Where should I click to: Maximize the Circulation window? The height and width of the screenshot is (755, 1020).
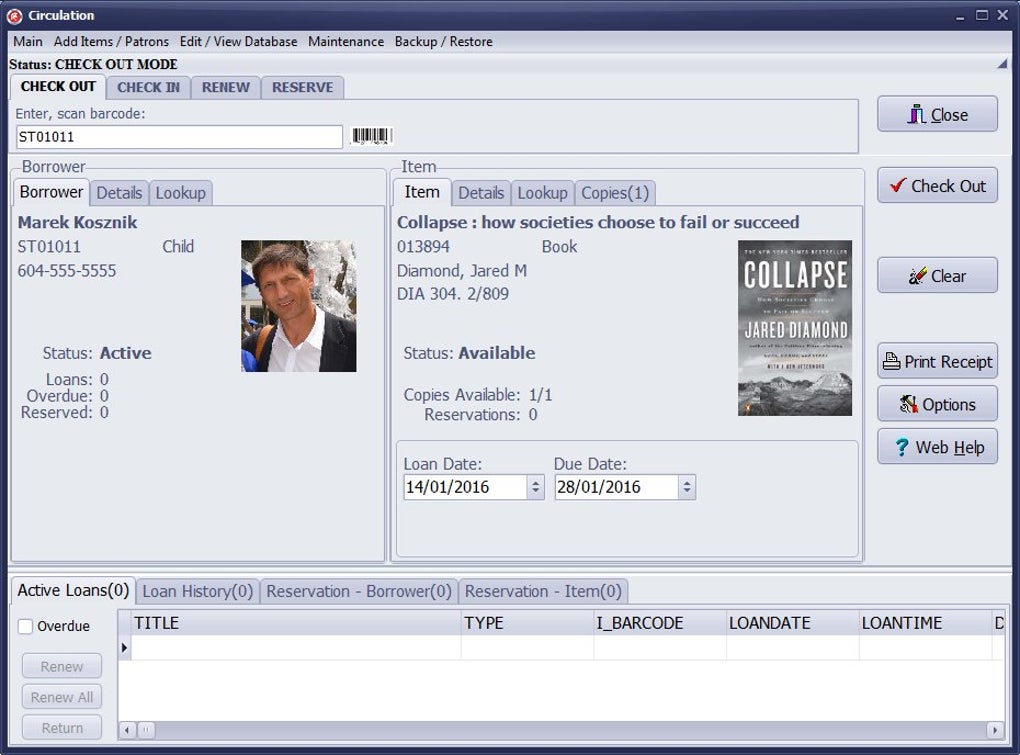click(x=982, y=15)
